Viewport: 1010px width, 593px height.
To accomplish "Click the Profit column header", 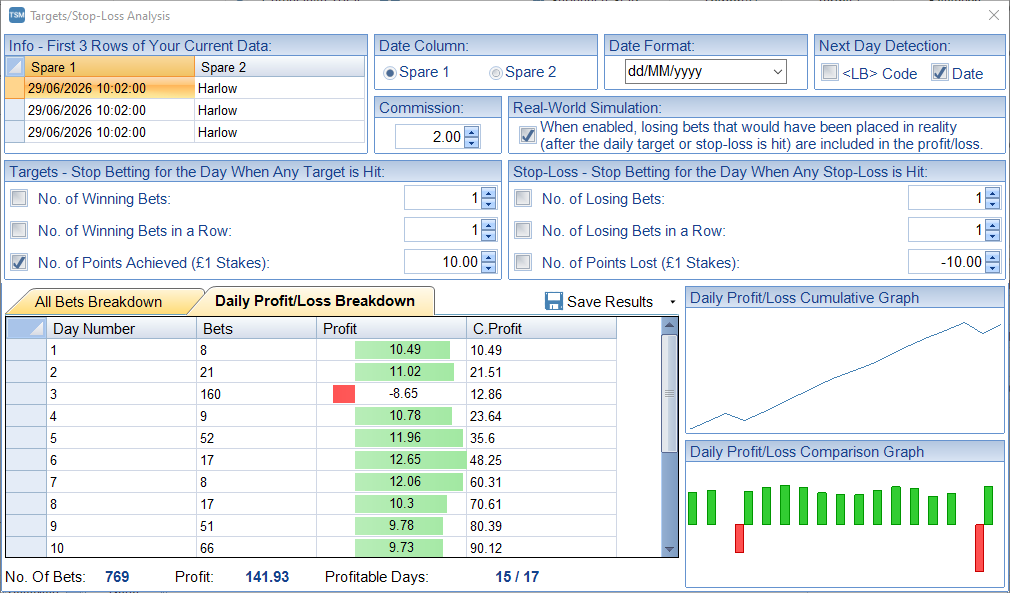I will tap(391, 328).
